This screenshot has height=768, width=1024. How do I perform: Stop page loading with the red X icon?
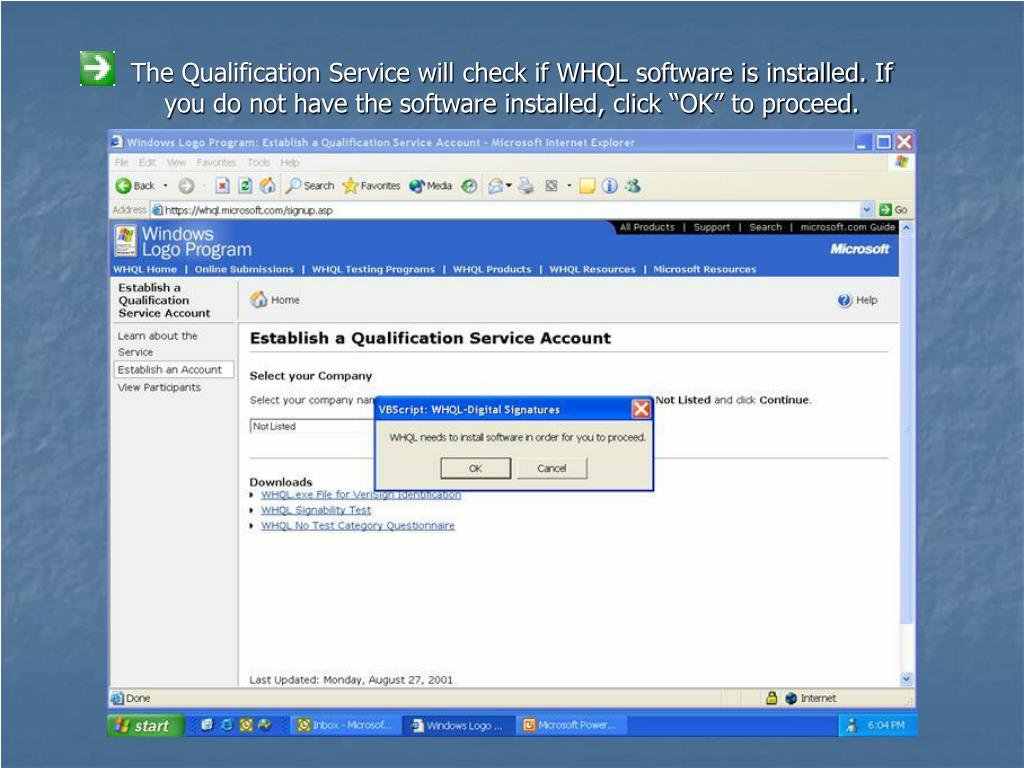click(223, 186)
